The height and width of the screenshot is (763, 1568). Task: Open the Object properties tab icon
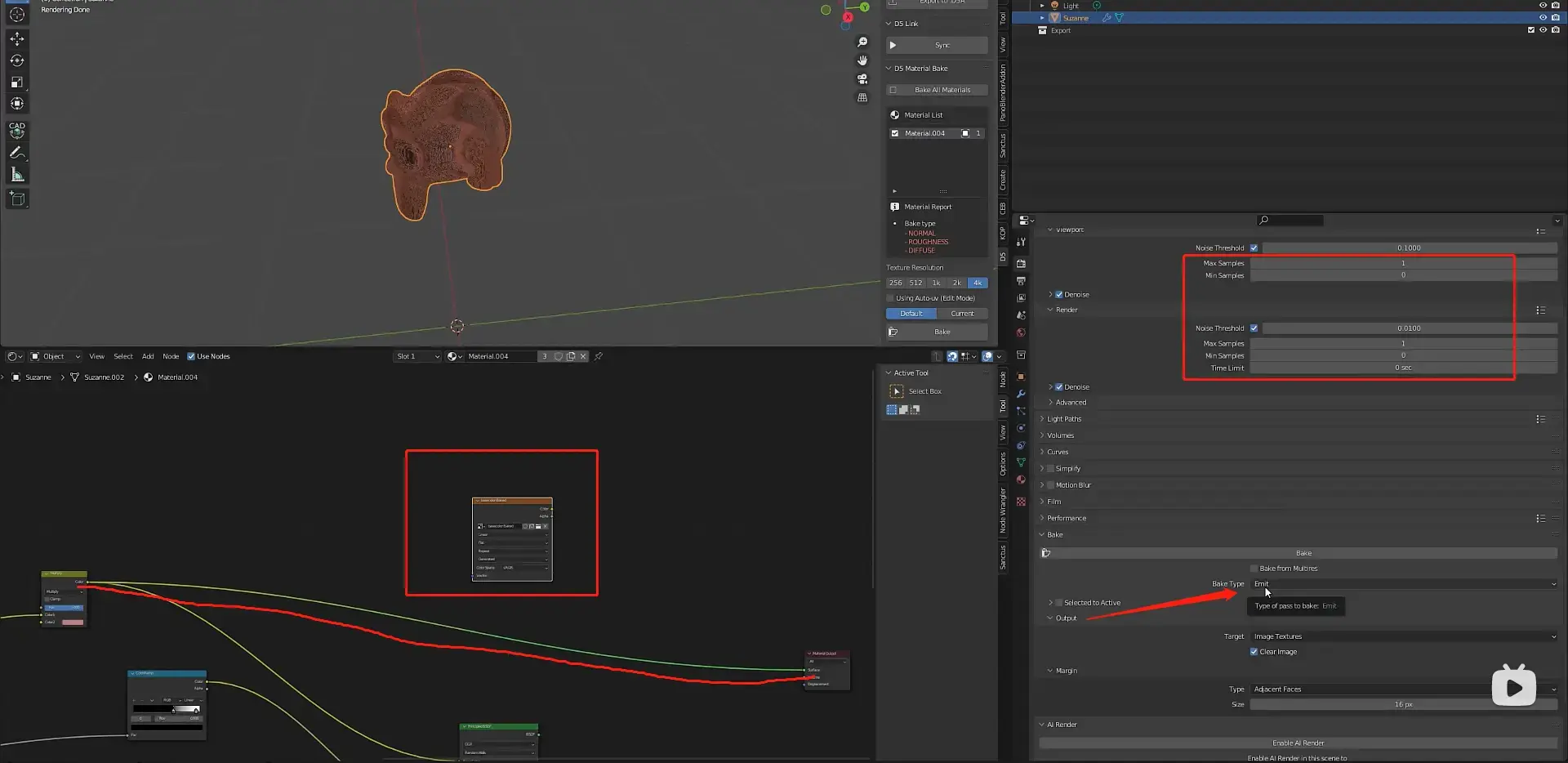click(1021, 377)
